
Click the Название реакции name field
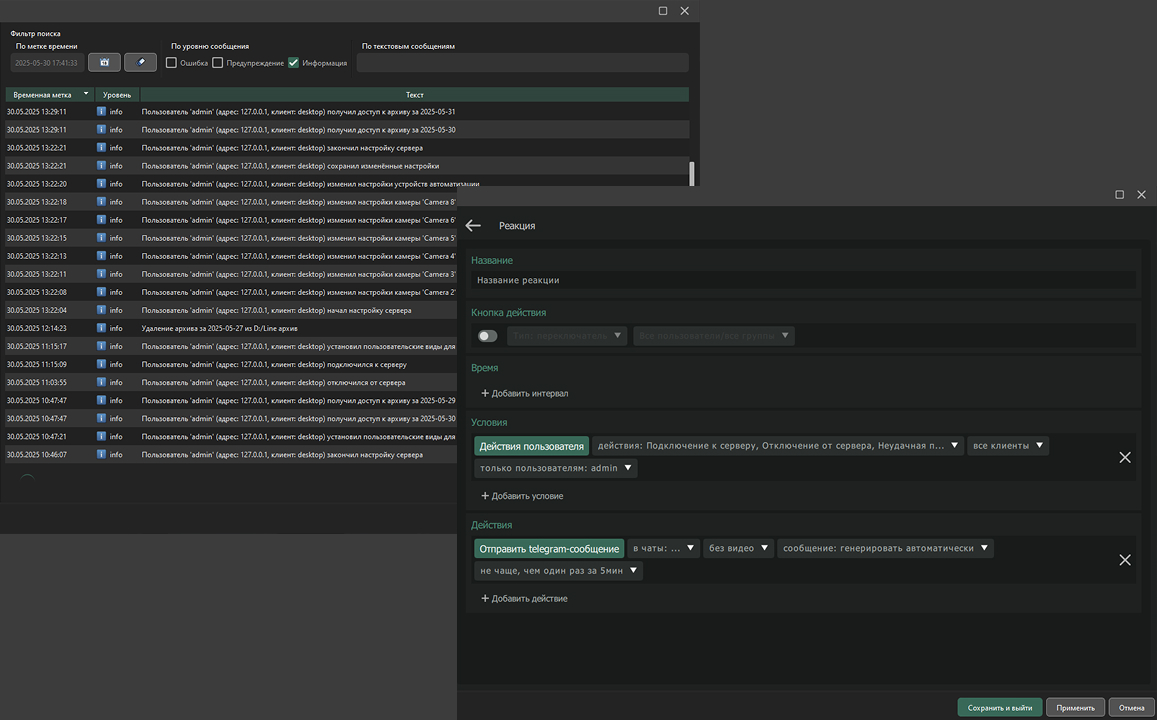pyautogui.click(x=804, y=280)
